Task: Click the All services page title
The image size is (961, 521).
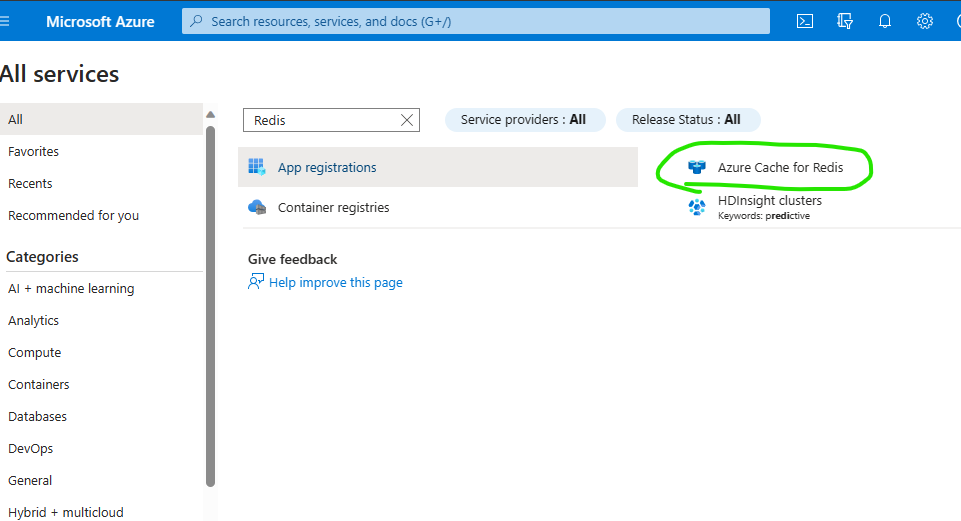Action: 59,74
